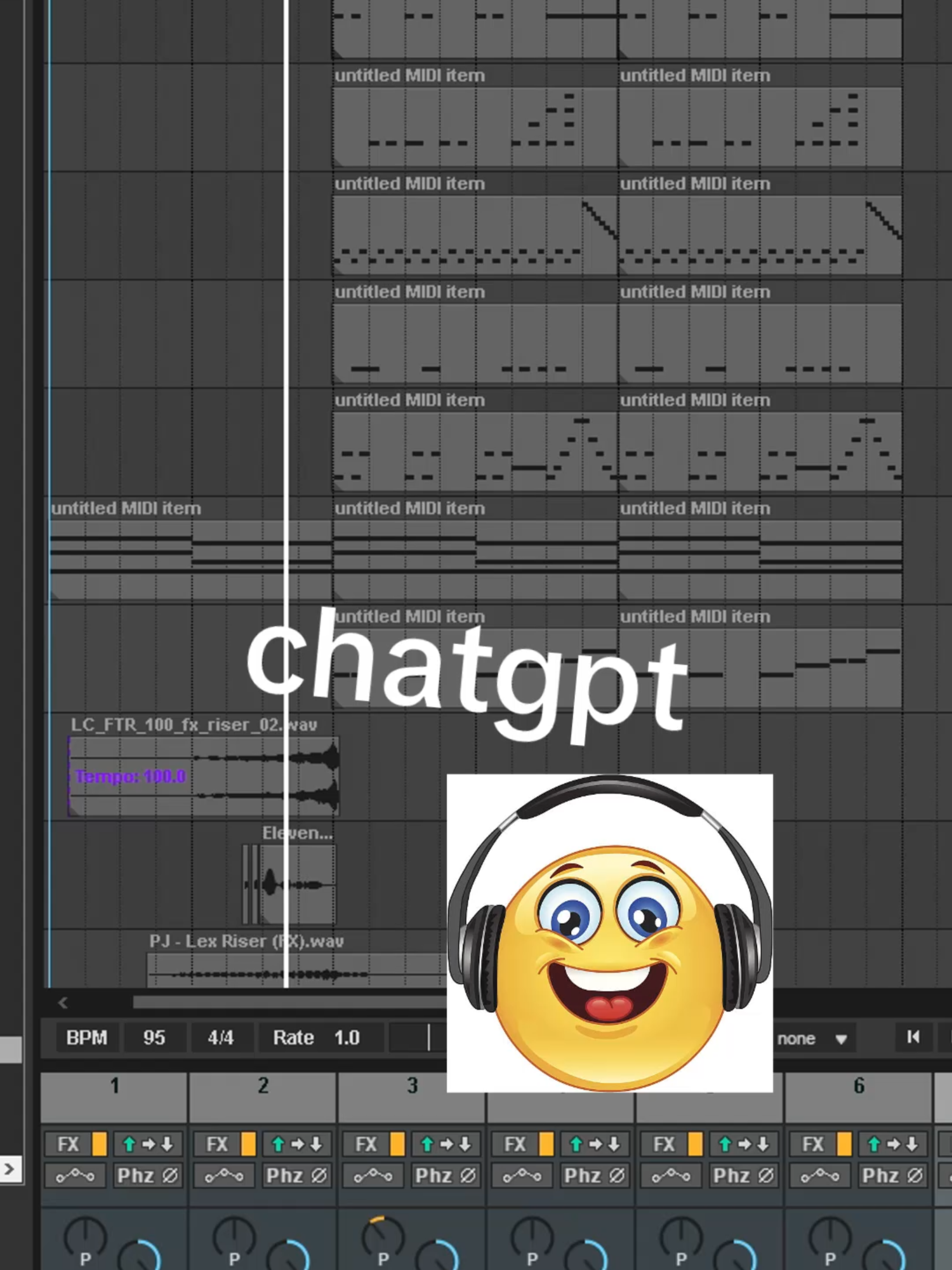Click the playback rate slider in transport
Viewport: 952px width, 1270px height.
(418, 1038)
